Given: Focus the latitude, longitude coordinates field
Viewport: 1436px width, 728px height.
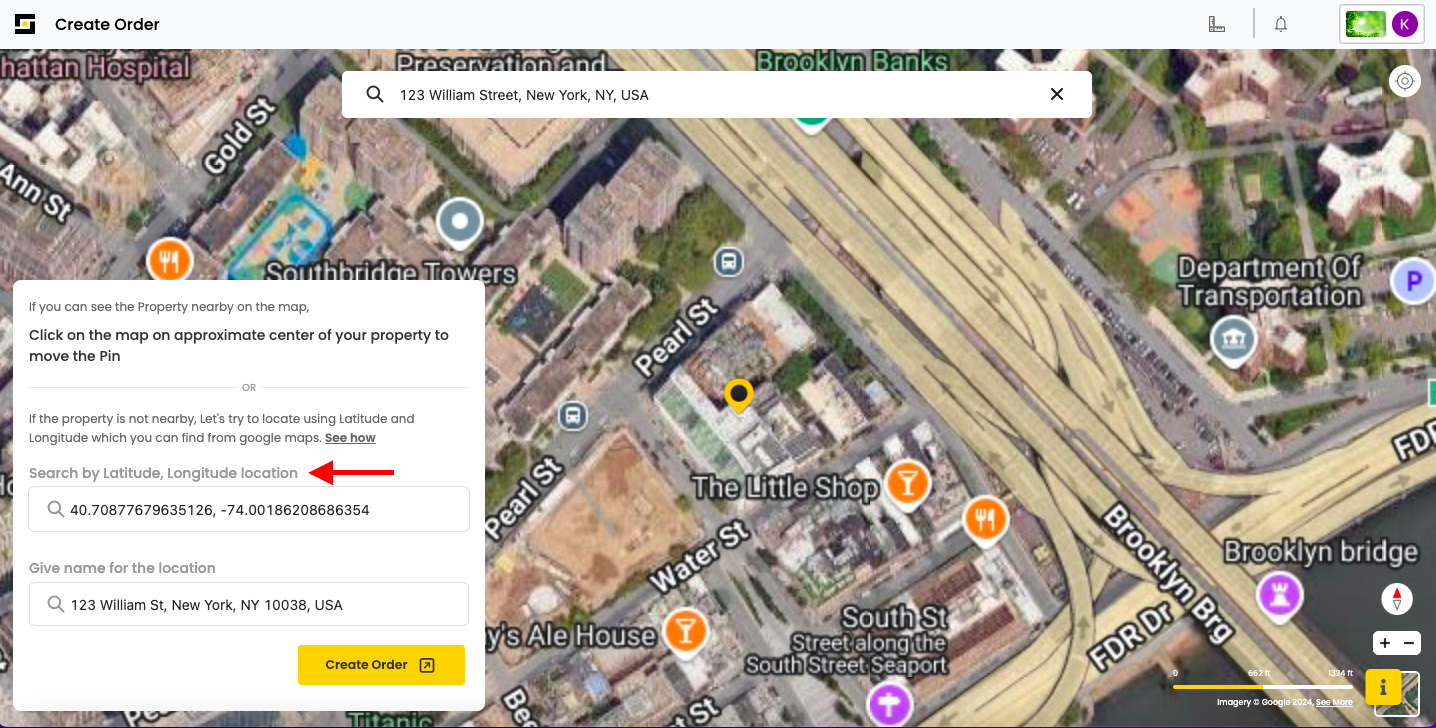Looking at the screenshot, I should [249, 510].
